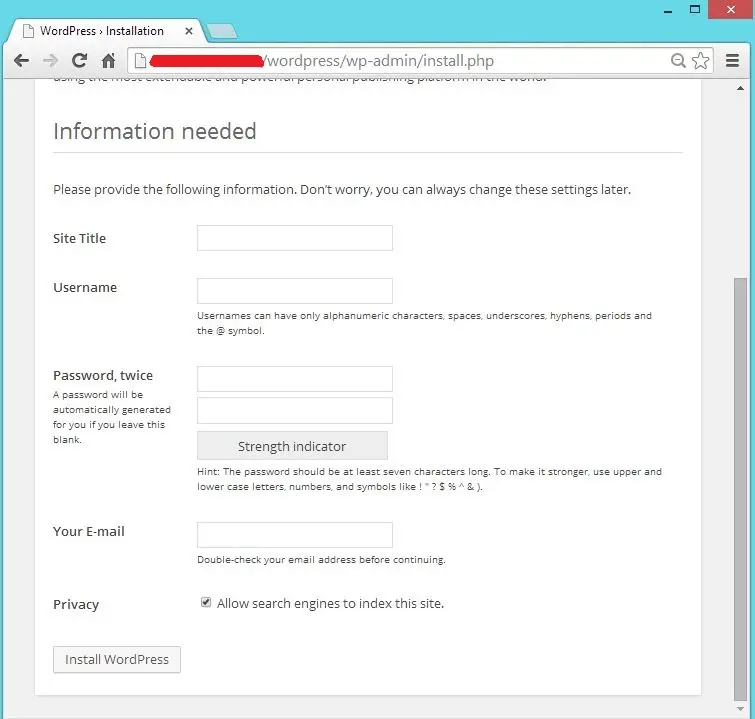Bookmark this page with the star icon
Screen dimensions: 755x719
tap(700, 61)
